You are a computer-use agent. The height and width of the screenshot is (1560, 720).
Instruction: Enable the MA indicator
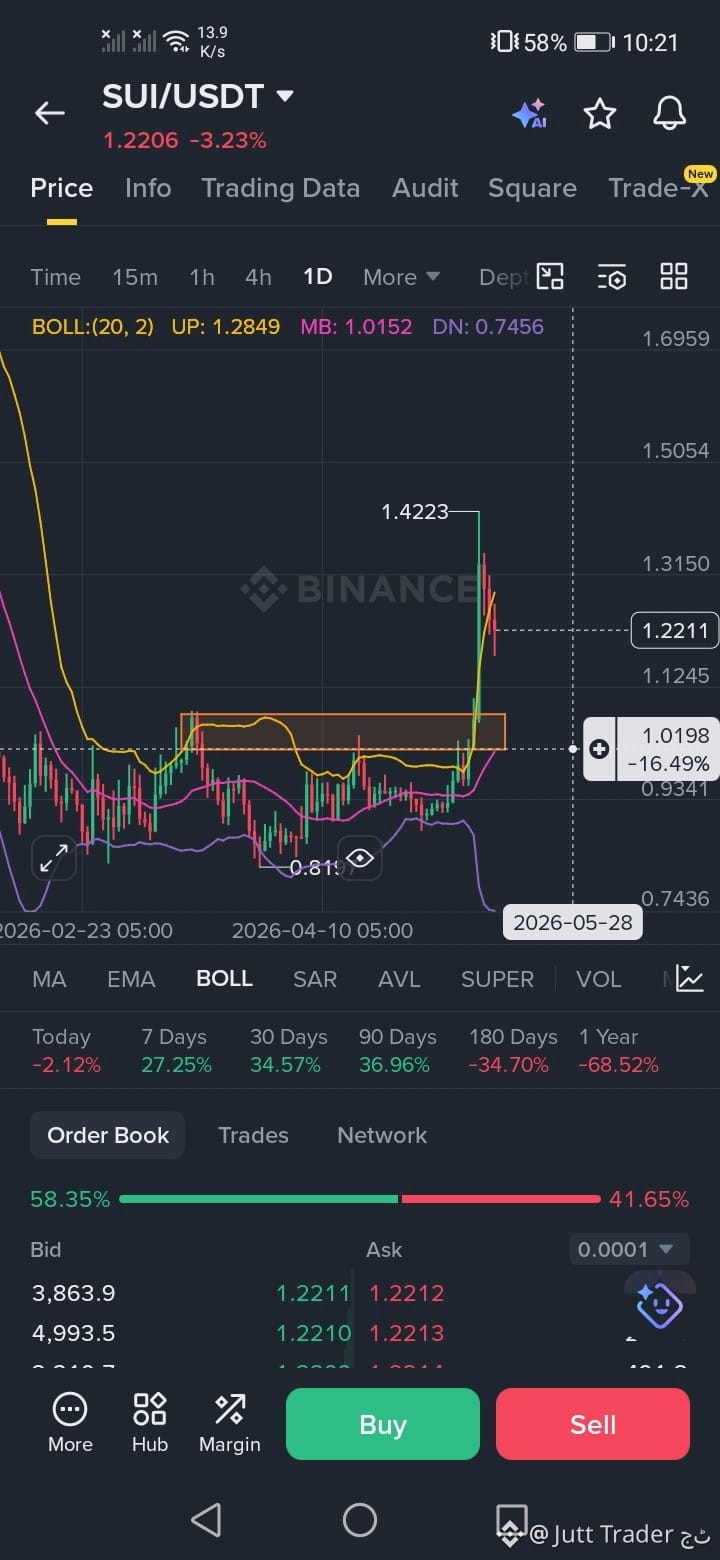49,979
